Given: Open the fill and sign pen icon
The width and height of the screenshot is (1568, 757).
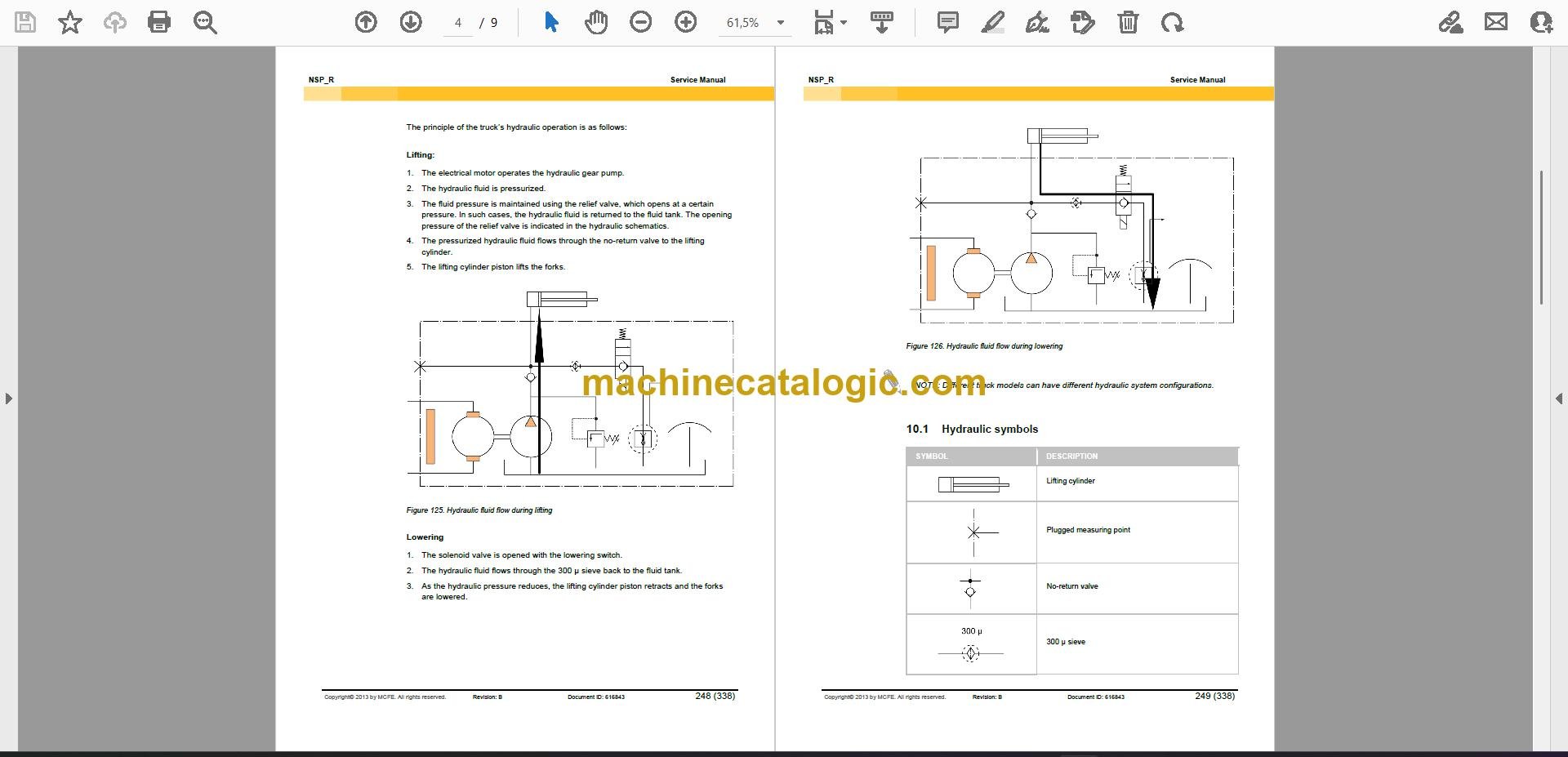Looking at the screenshot, I should (1451, 22).
